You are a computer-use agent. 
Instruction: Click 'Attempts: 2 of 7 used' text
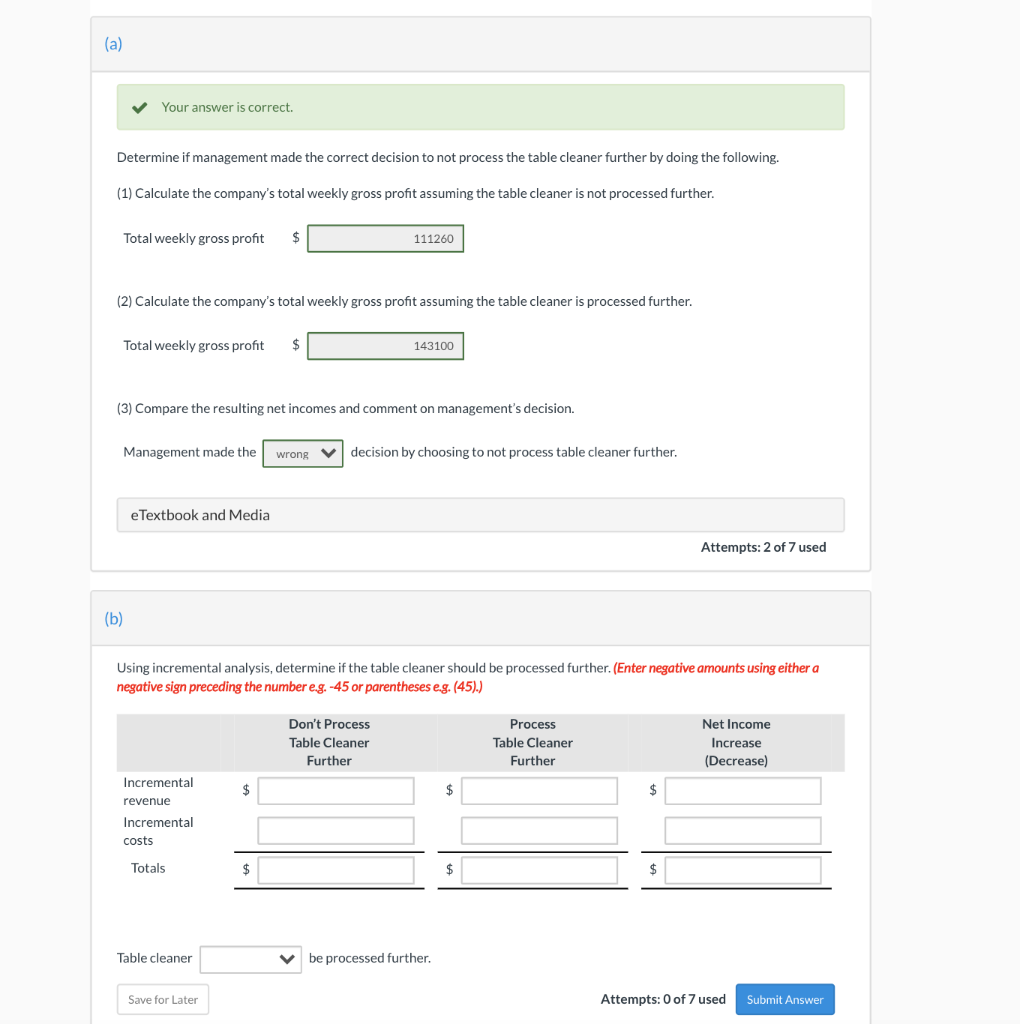tap(763, 547)
